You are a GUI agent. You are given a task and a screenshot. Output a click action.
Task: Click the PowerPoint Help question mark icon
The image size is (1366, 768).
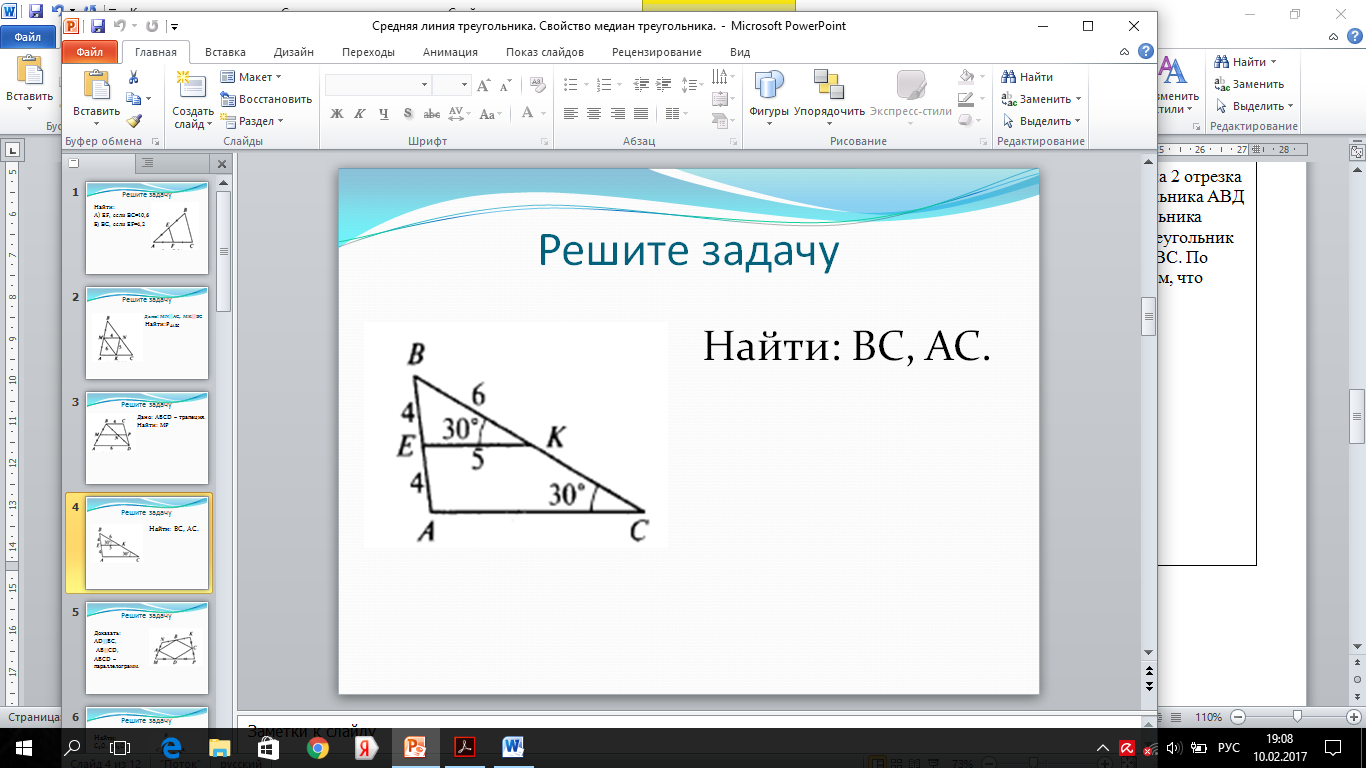click(1145, 52)
